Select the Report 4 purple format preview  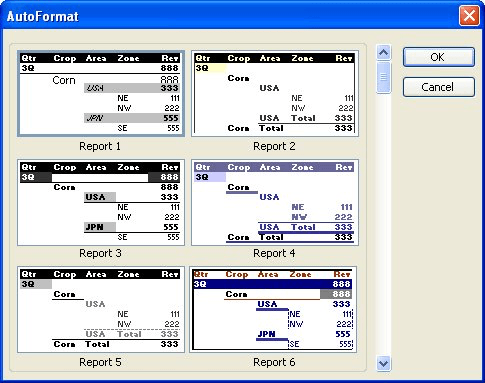pos(275,203)
